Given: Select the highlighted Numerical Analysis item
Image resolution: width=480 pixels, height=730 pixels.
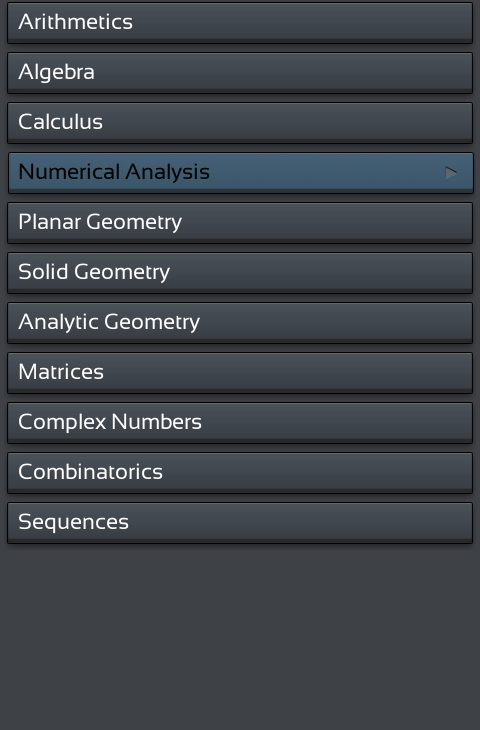Looking at the screenshot, I should [240, 173].
